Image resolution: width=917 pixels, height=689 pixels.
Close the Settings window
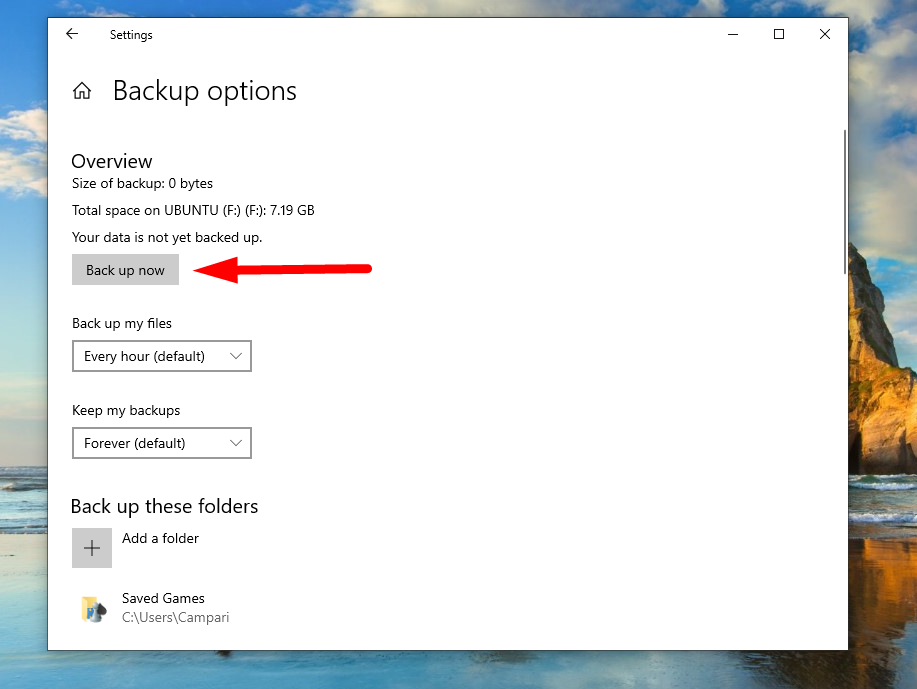tap(825, 34)
